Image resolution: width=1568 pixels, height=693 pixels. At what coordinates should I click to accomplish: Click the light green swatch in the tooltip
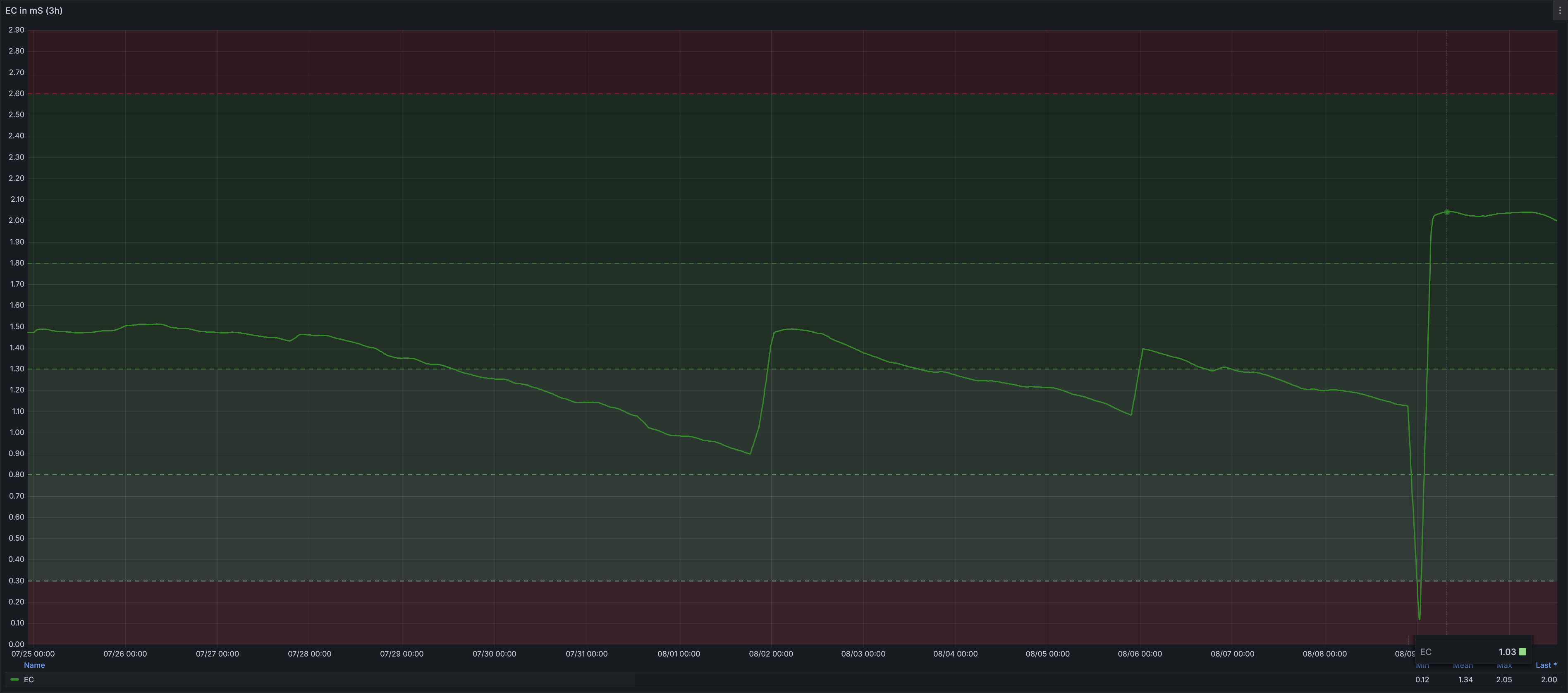[1523, 652]
